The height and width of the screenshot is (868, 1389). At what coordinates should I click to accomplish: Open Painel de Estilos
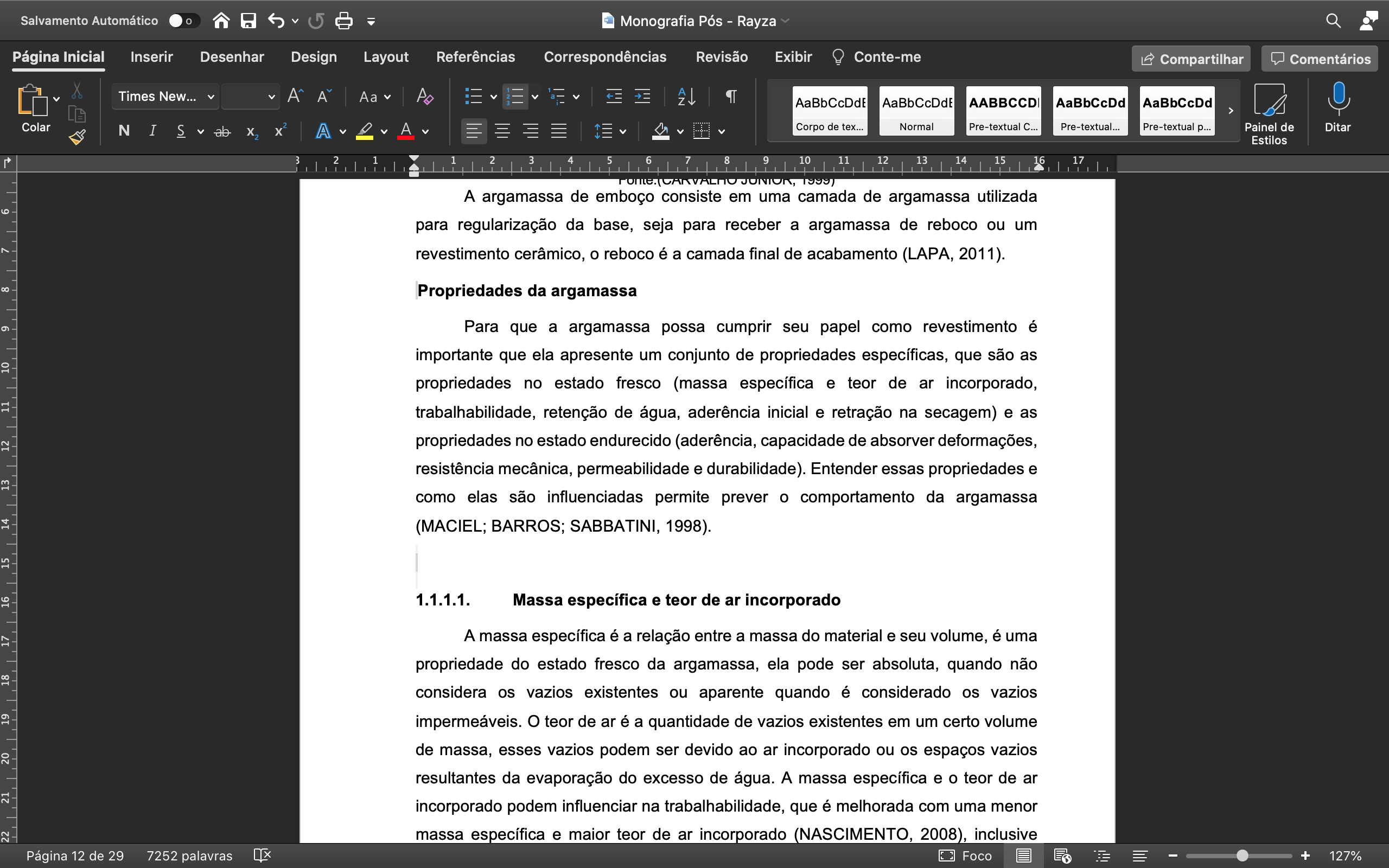point(1269,113)
